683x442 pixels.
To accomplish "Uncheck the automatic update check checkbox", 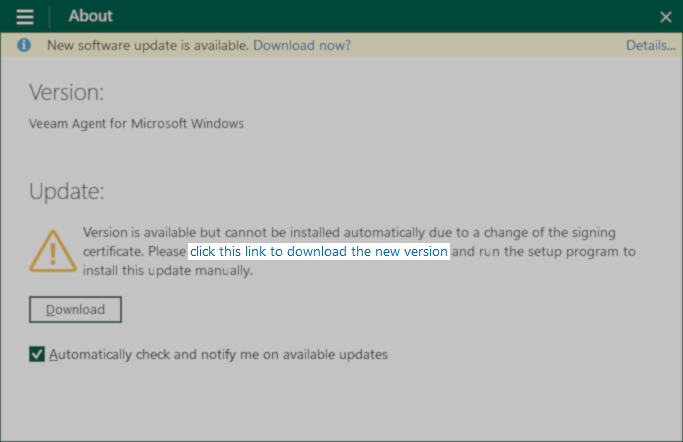I will point(37,354).
